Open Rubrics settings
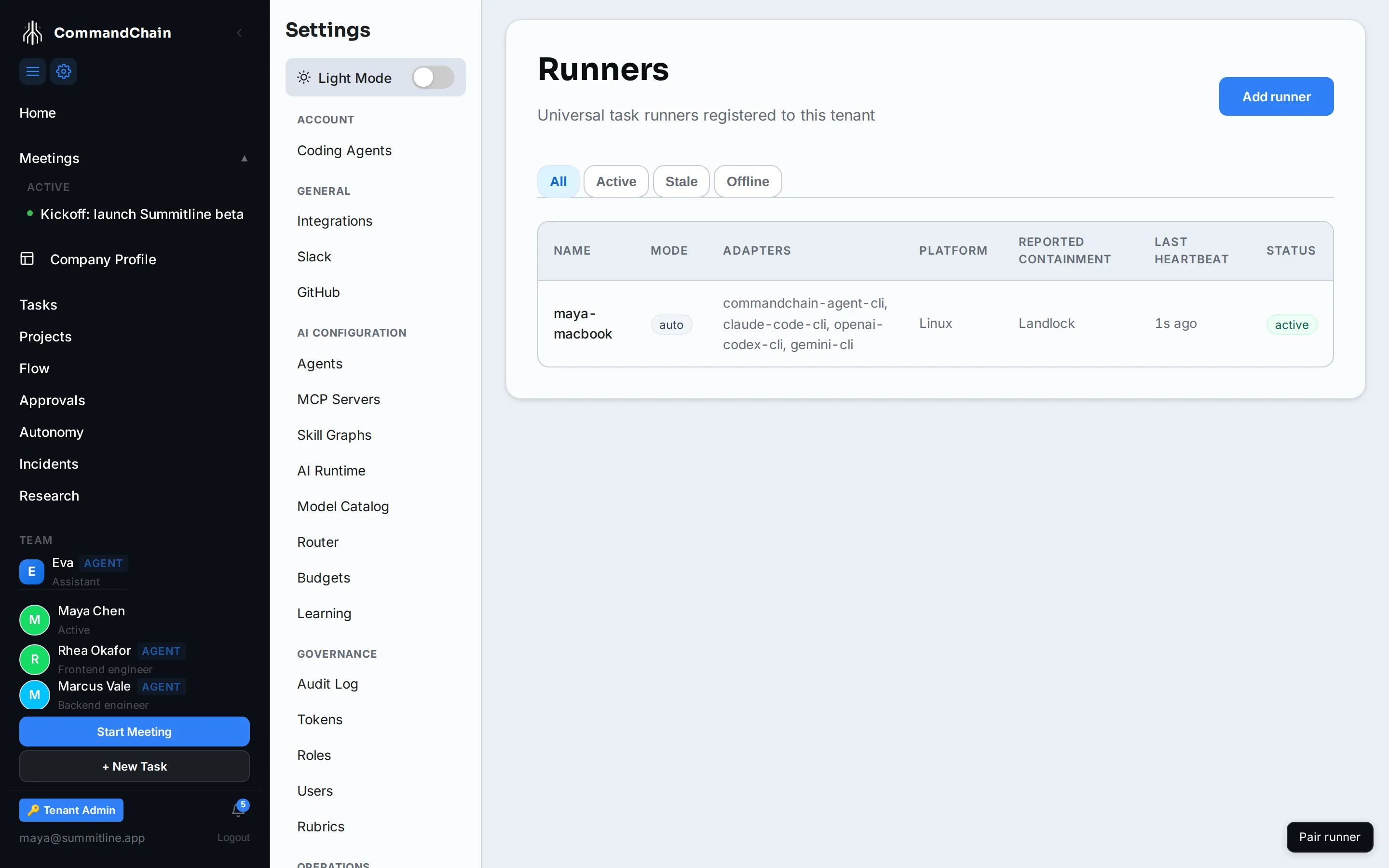Viewport: 1389px width, 868px height. [x=321, y=827]
